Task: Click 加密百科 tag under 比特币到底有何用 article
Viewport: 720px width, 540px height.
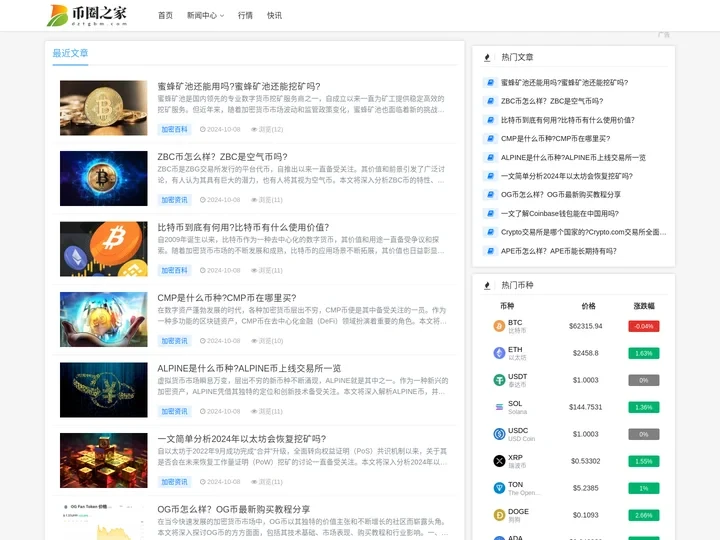Action: (174, 270)
